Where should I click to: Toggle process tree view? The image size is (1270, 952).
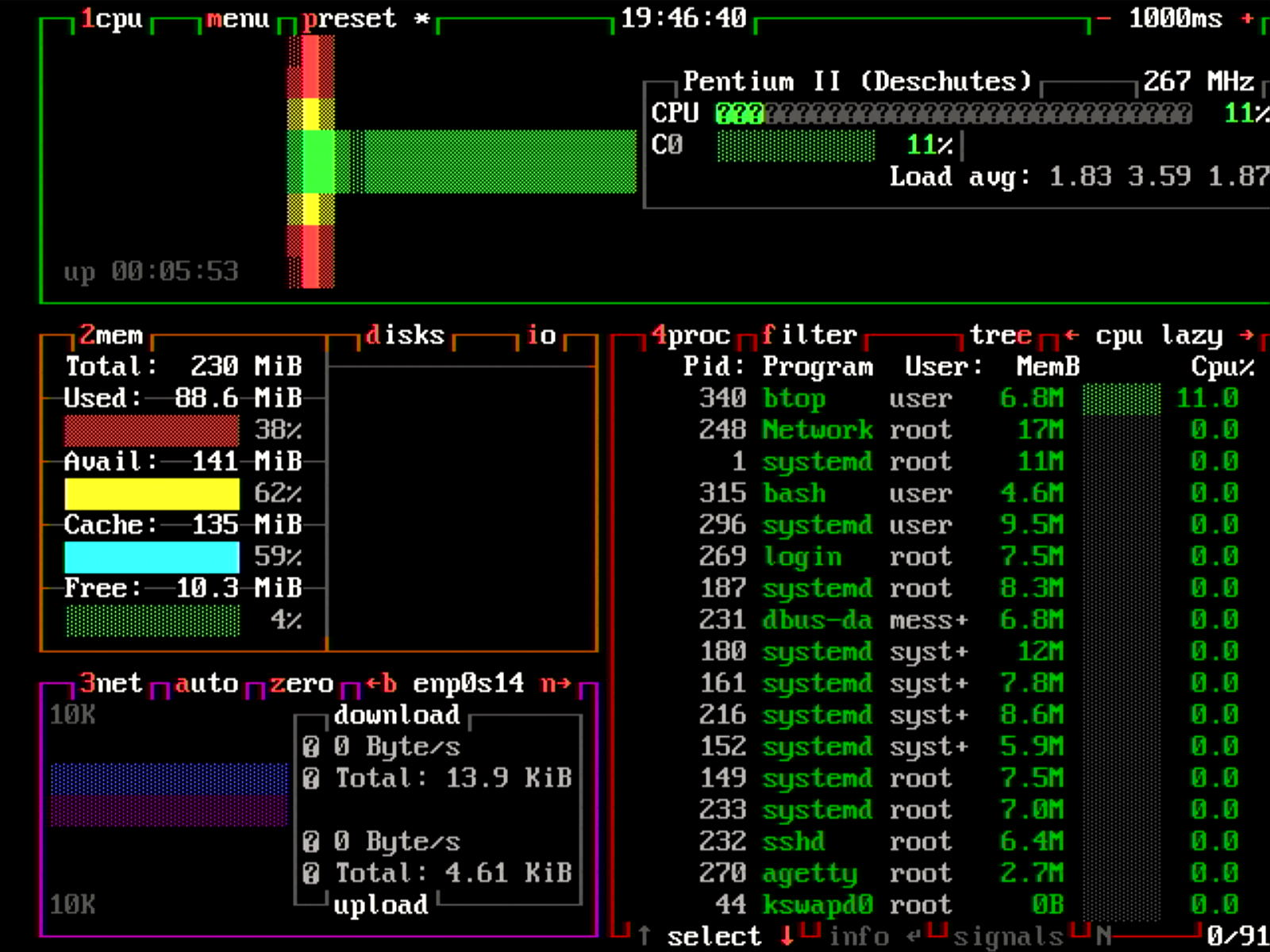1000,335
